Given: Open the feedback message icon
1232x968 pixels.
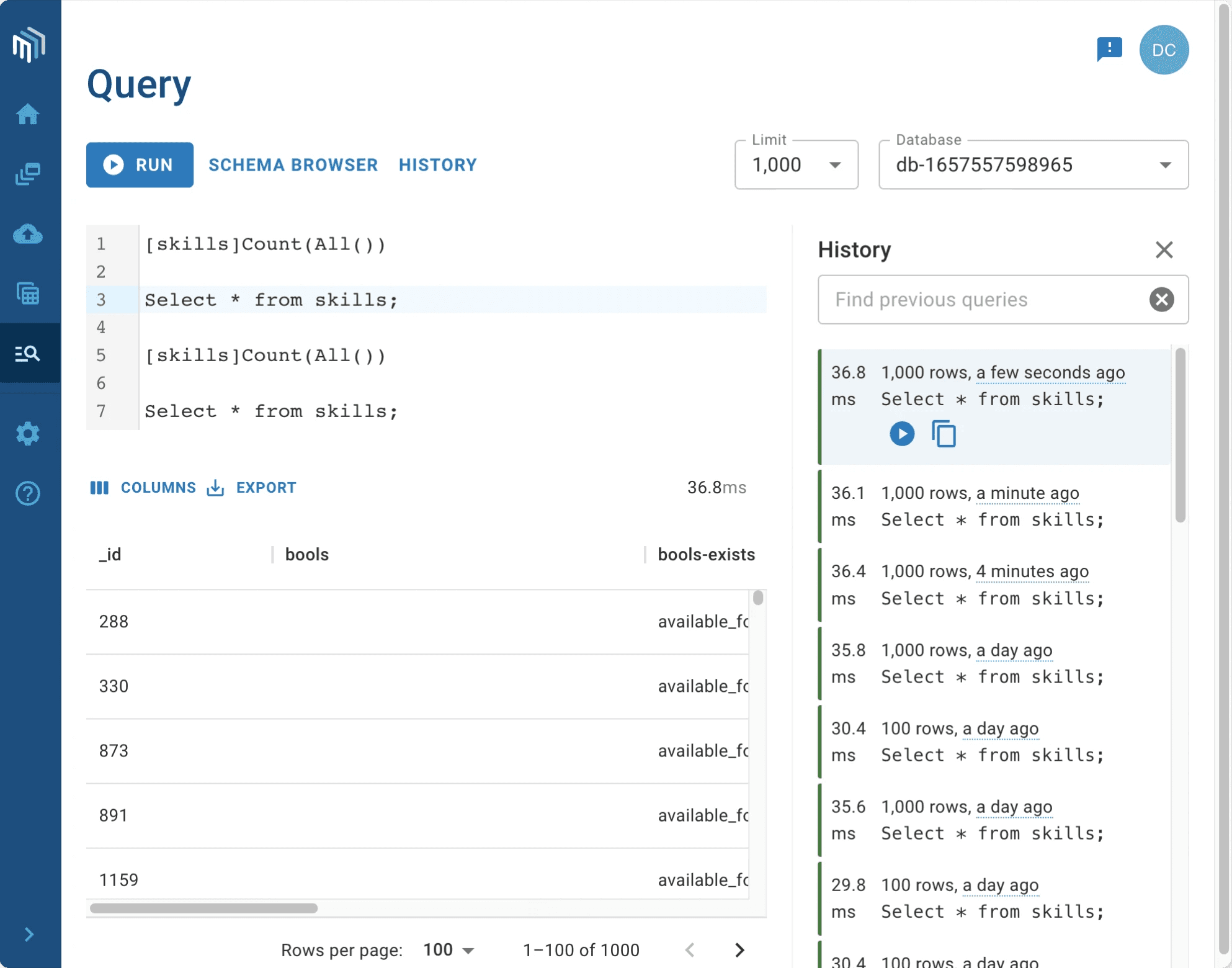Looking at the screenshot, I should pyautogui.click(x=1110, y=50).
